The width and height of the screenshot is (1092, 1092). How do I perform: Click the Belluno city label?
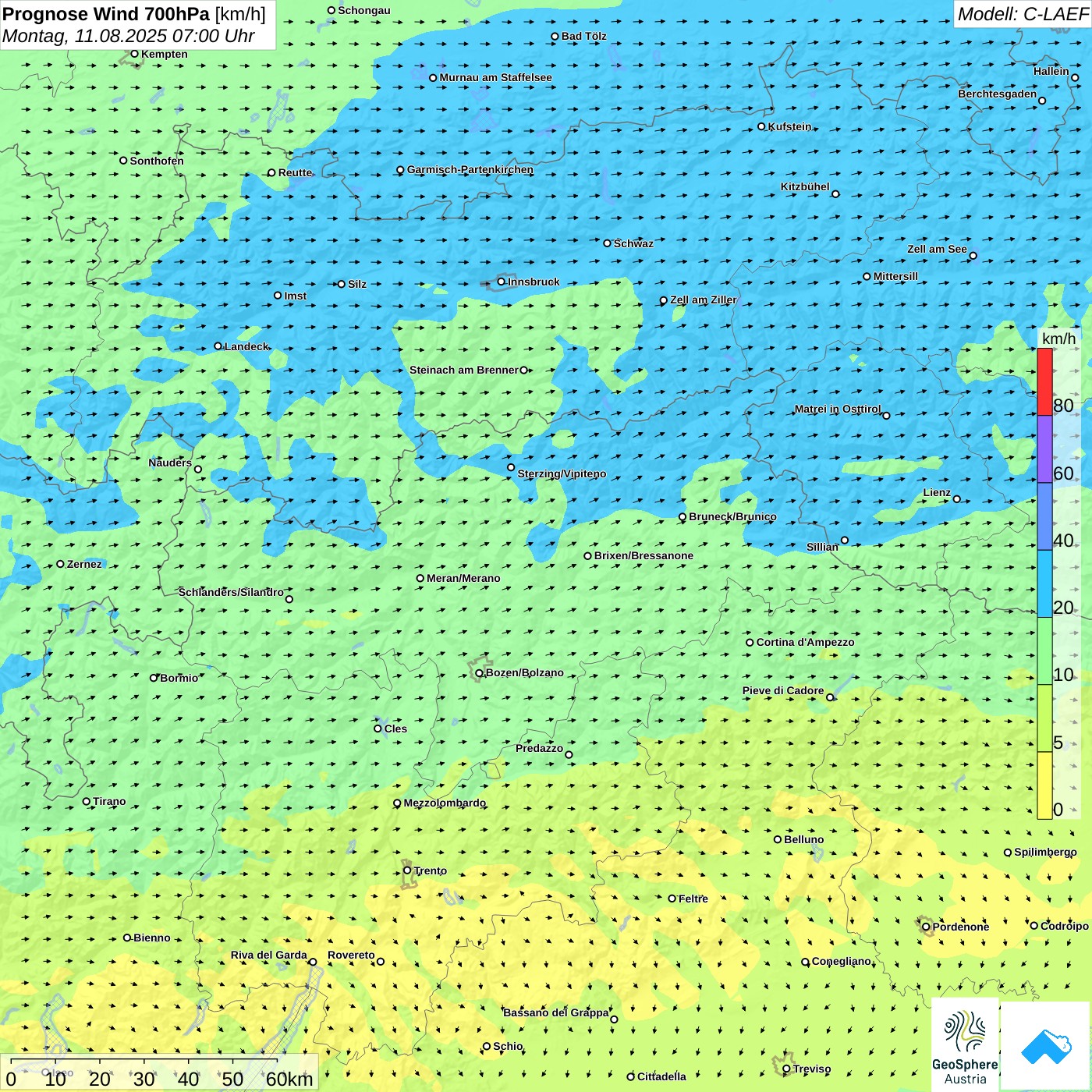(803, 839)
